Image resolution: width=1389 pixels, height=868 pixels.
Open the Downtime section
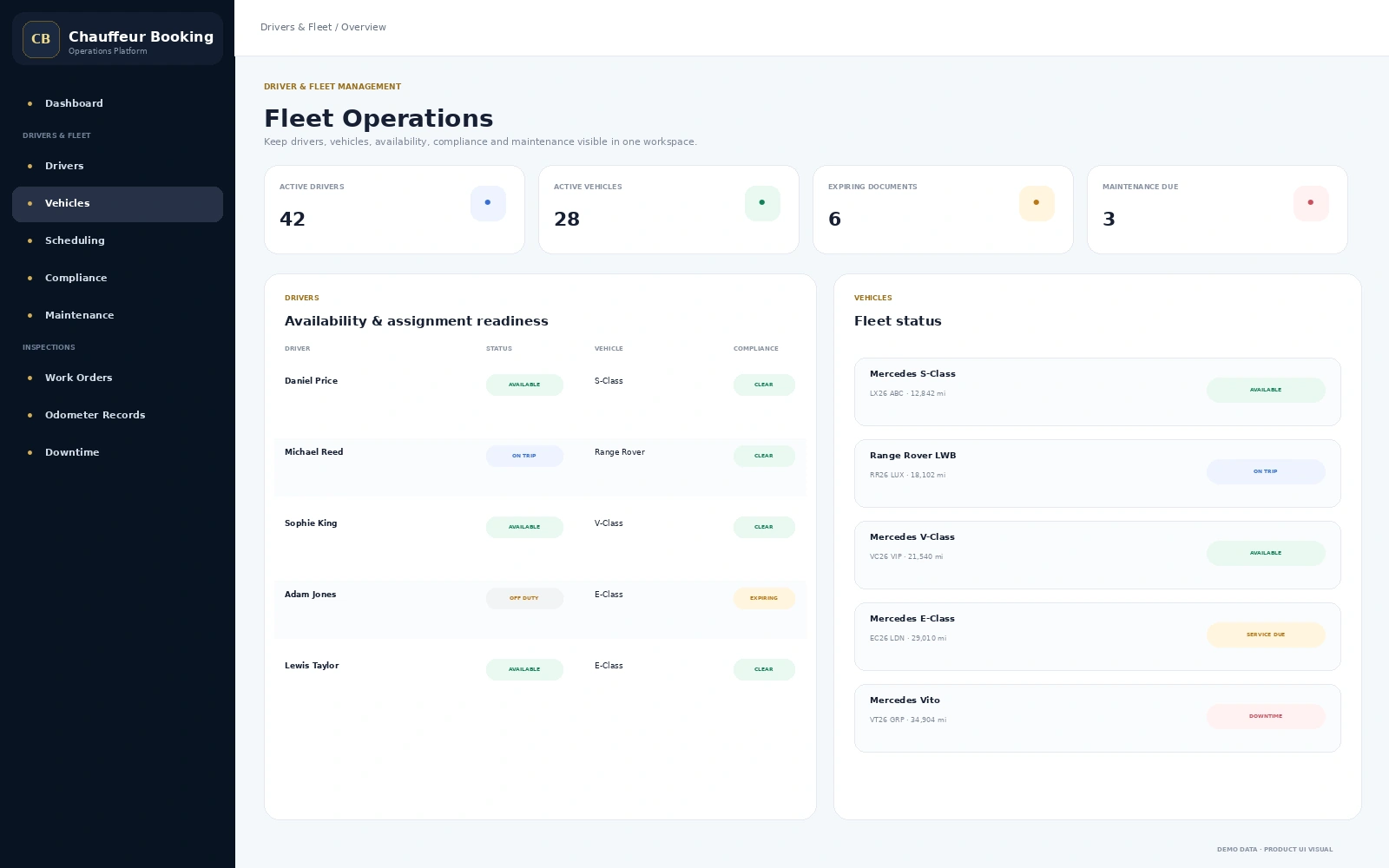click(x=117, y=452)
